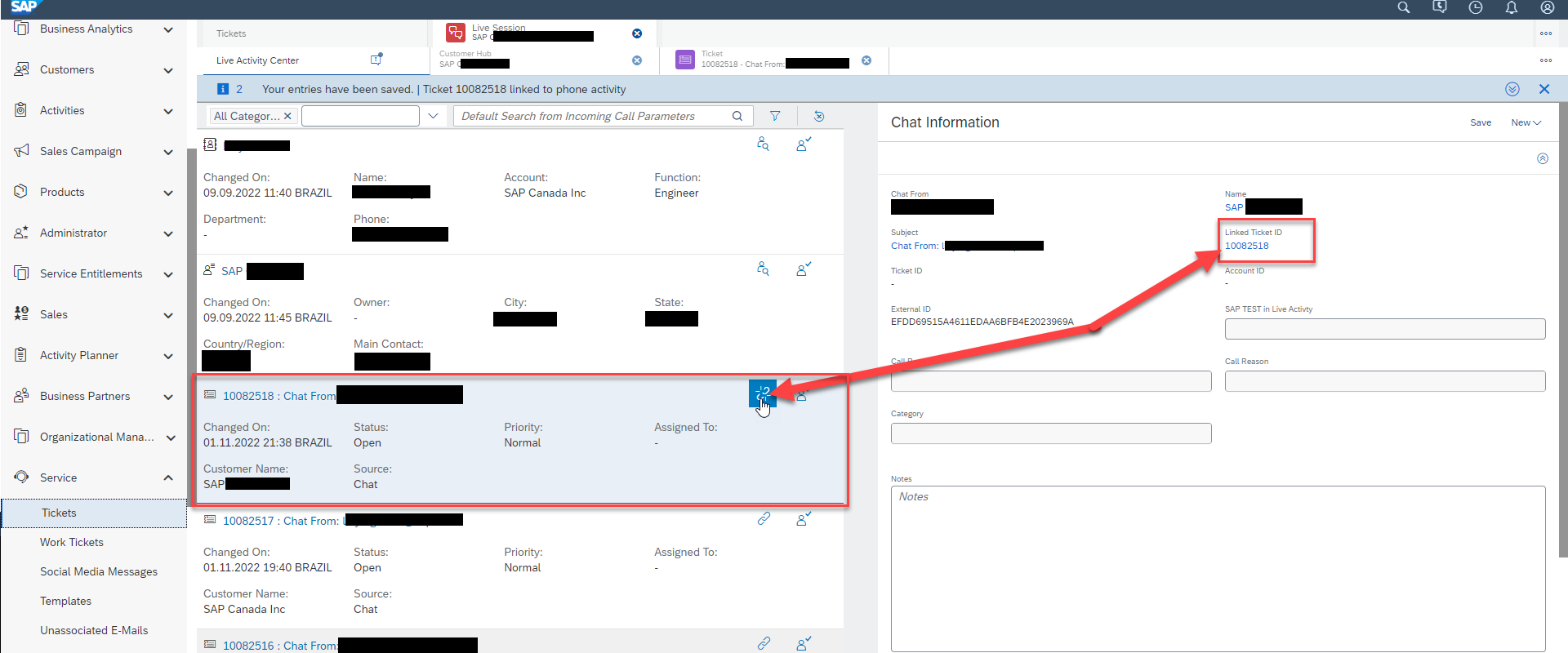Open Social Media Messages
1568x653 pixels.
tap(99, 571)
